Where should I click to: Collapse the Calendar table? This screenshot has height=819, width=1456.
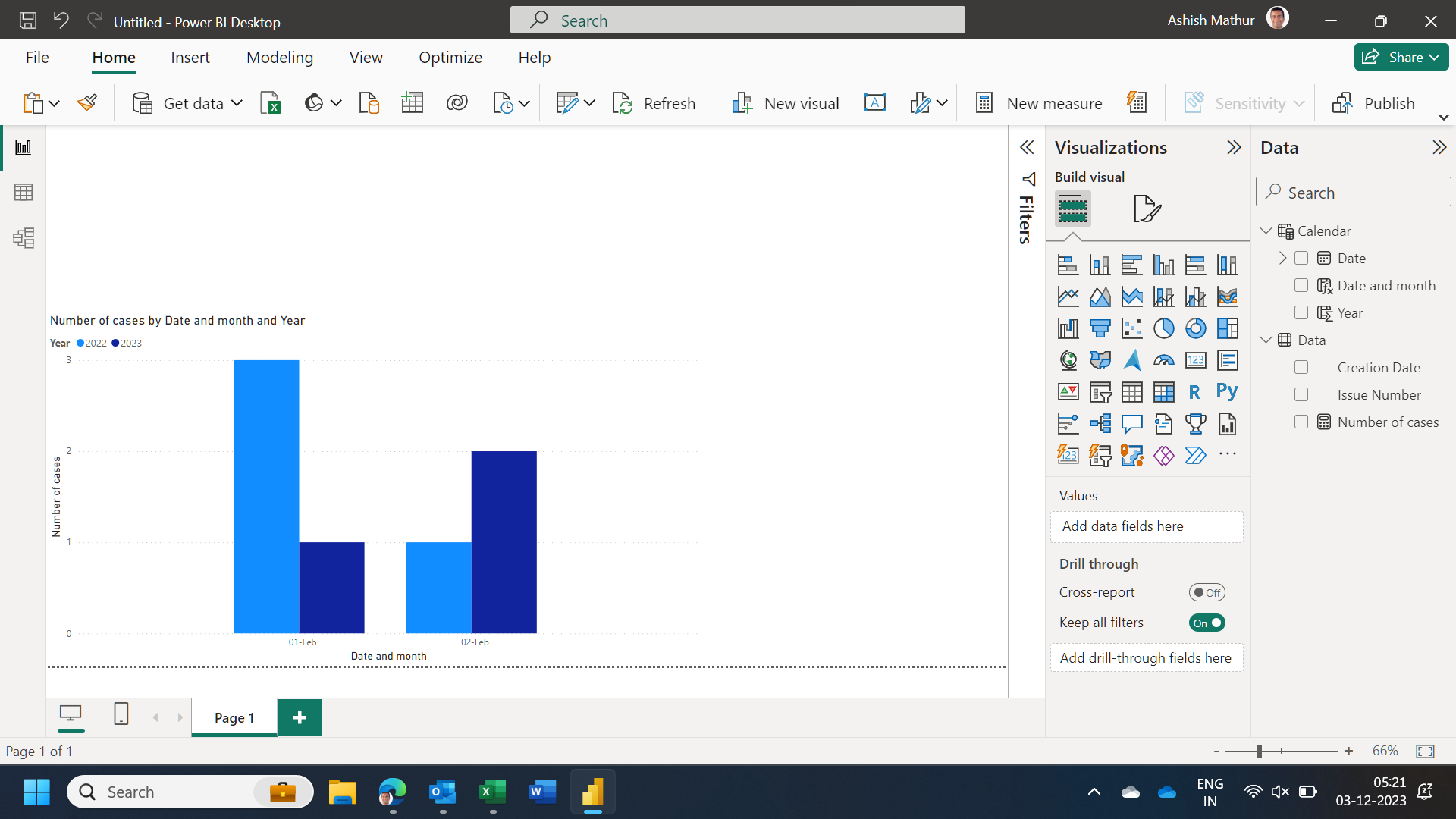tap(1266, 231)
